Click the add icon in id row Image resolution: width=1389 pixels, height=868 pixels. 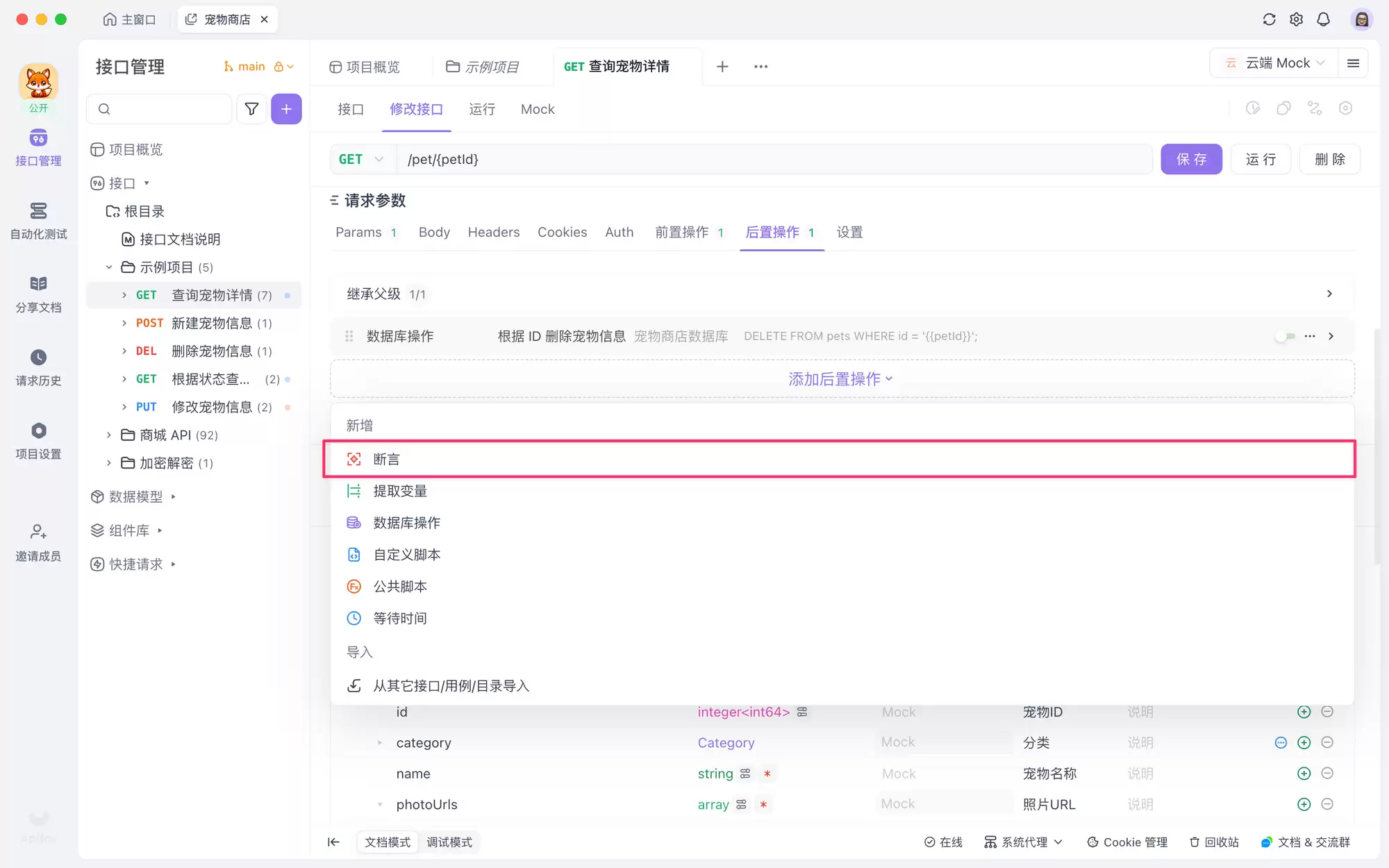click(1304, 712)
